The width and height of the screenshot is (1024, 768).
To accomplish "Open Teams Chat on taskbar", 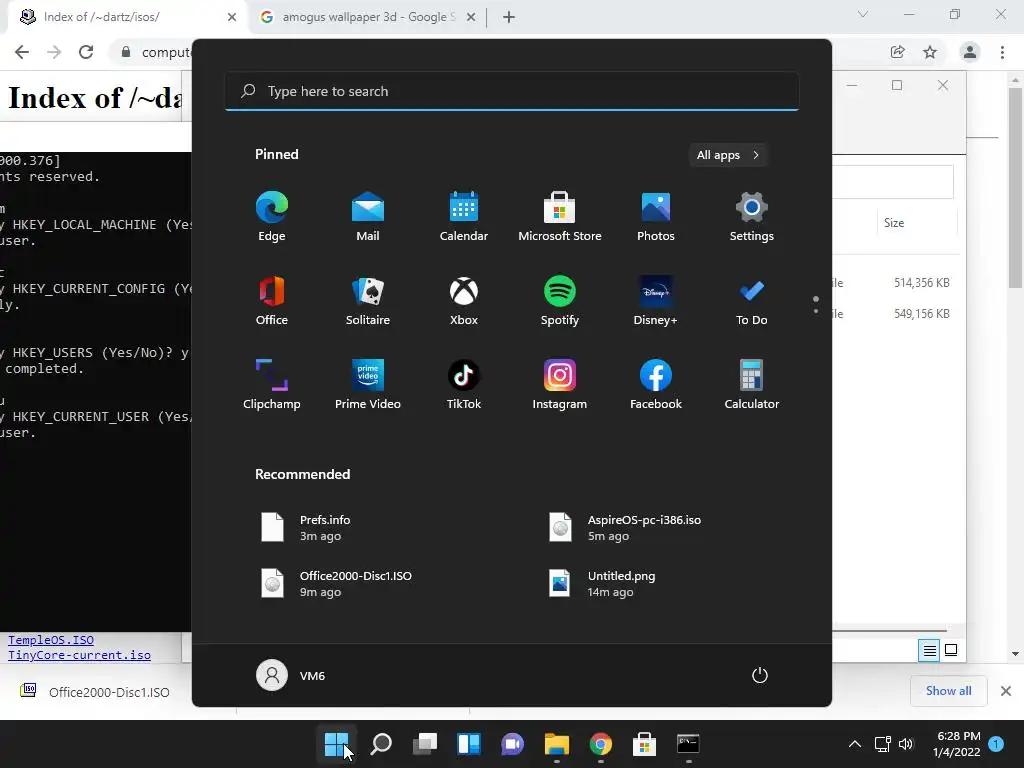I will coord(513,744).
